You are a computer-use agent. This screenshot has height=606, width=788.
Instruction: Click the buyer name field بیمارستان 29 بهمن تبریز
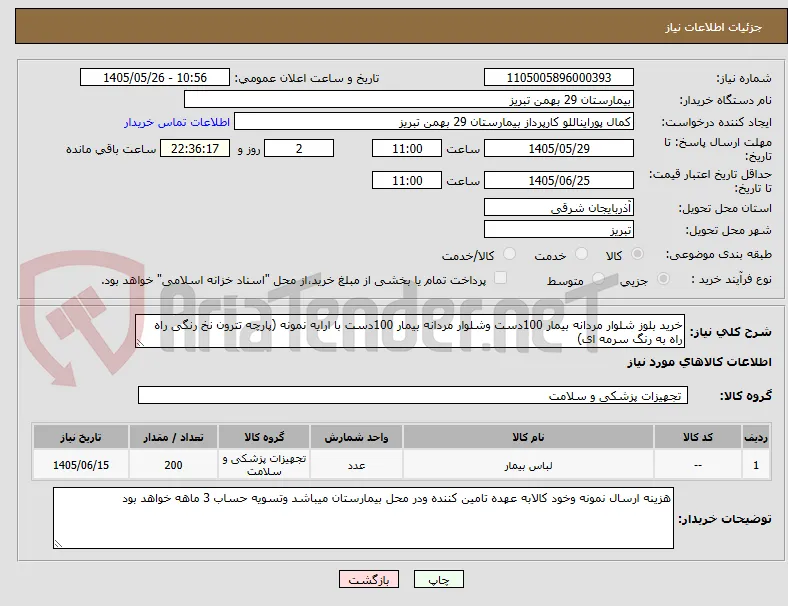pos(409,99)
